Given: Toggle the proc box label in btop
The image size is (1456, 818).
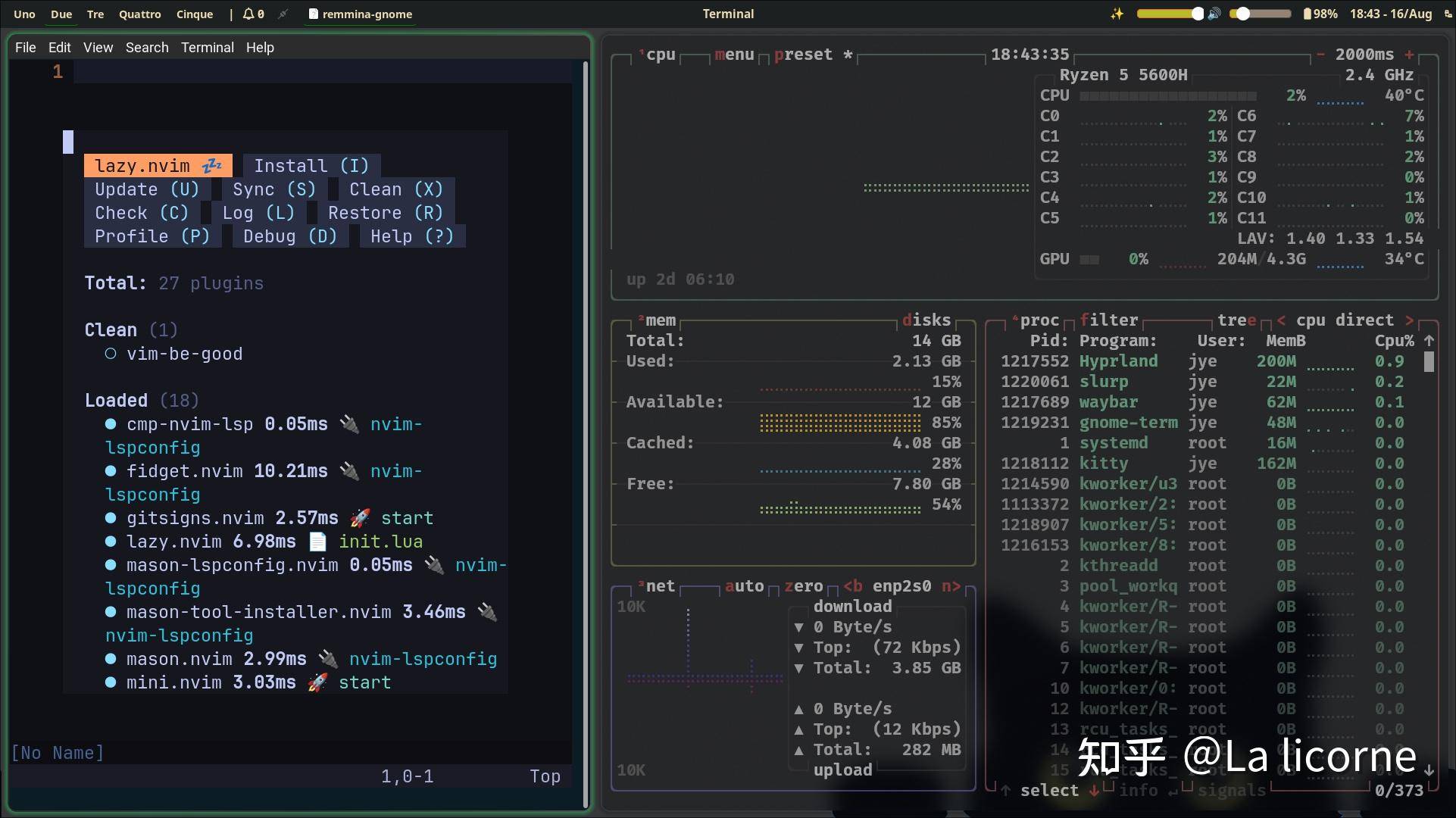Looking at the screenshot, I should click(x=1036, y=320).
